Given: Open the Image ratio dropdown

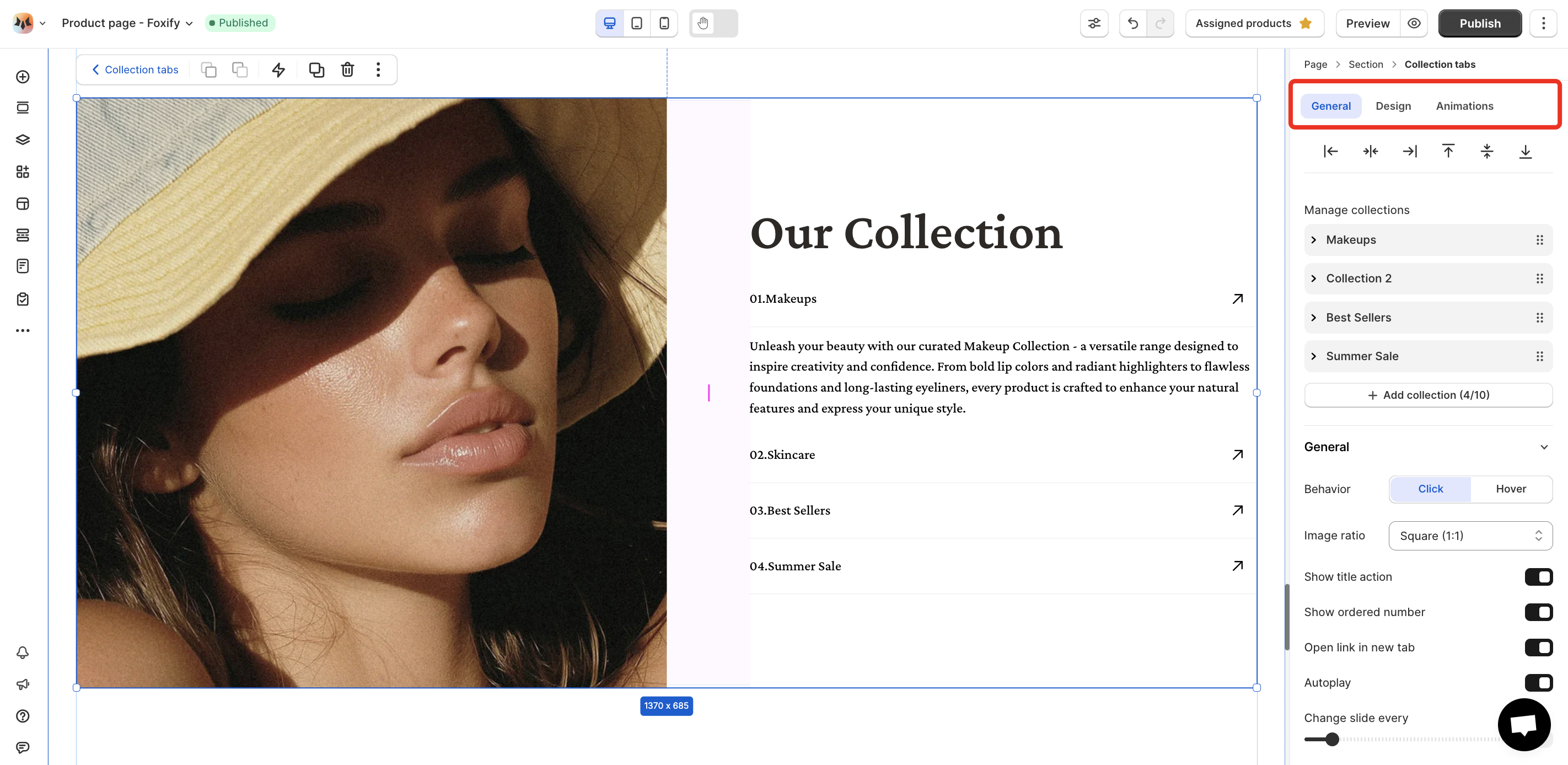Looking at the screenshot, I should (x=1470, y=536).
